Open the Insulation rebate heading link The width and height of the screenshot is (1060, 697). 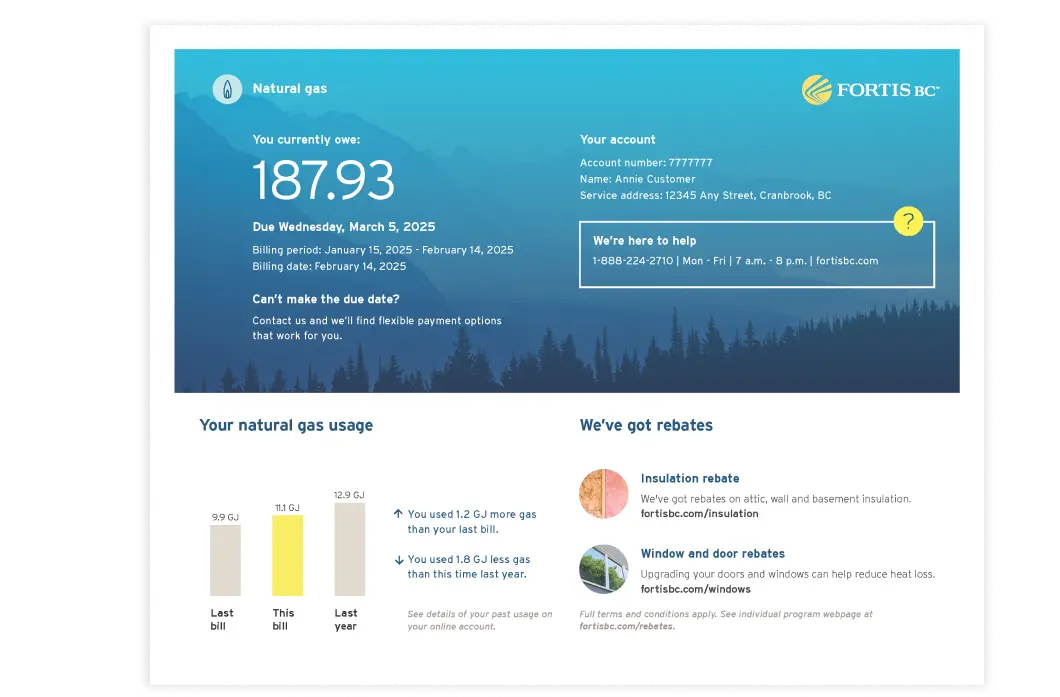click(689, 479)
